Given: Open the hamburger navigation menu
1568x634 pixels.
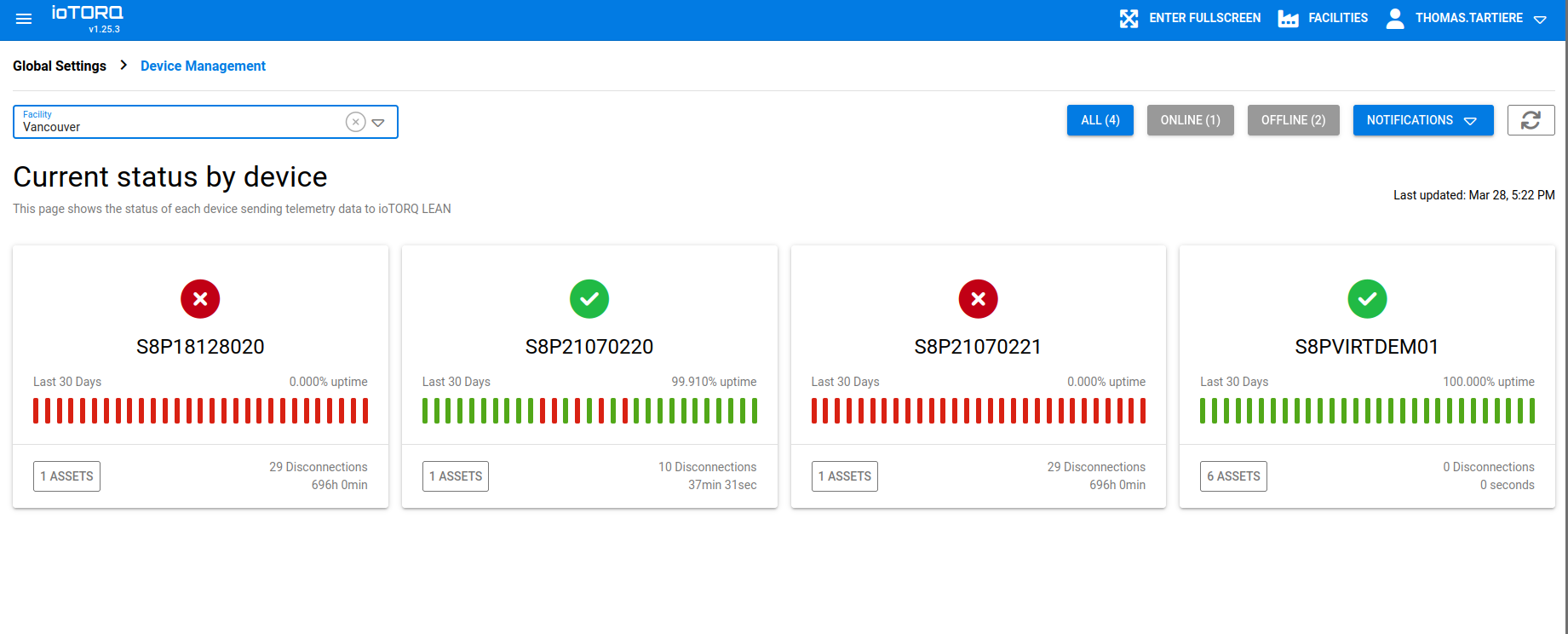Looking at the screenshot, I should (x=24, y=19).
